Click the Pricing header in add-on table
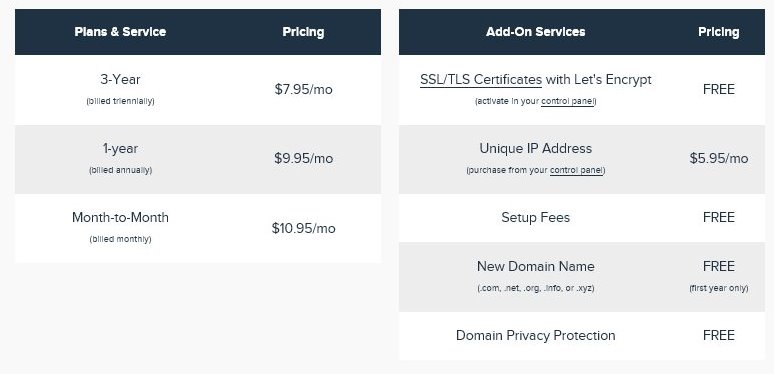The width and height of the screenshot is (774, 374). pyautogui.click(x=719, y=32)
